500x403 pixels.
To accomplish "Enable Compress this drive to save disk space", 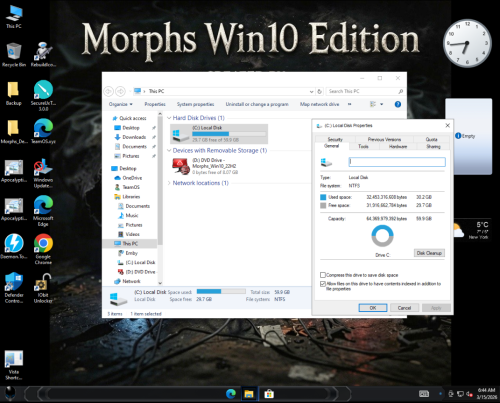I will click(x=322, y=275).
